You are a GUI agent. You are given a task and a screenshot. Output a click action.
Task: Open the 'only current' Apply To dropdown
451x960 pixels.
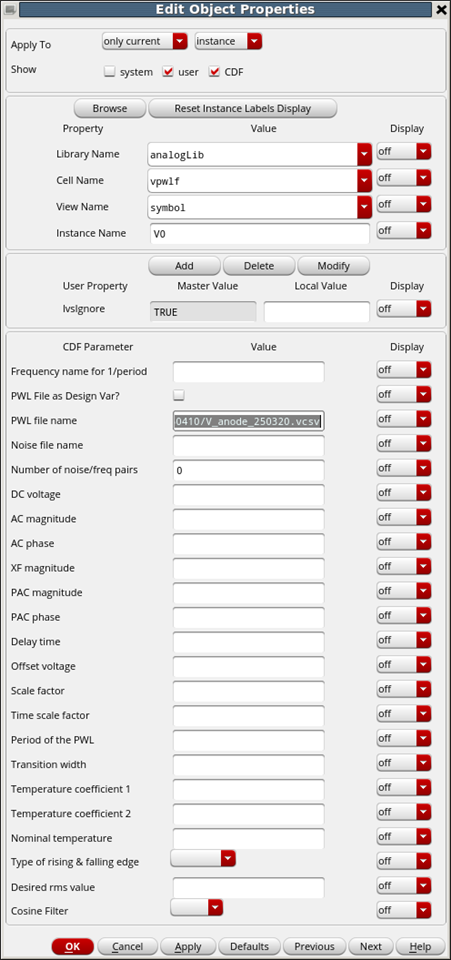tap(144, 41)
